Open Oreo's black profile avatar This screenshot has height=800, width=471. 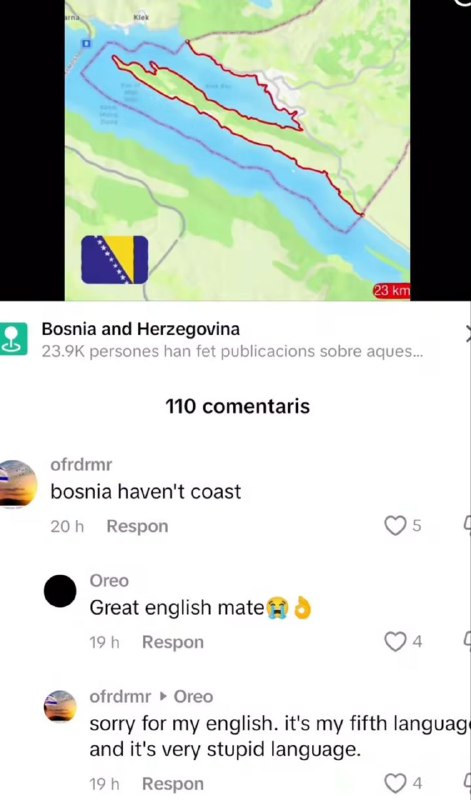[x=60, y=591]
